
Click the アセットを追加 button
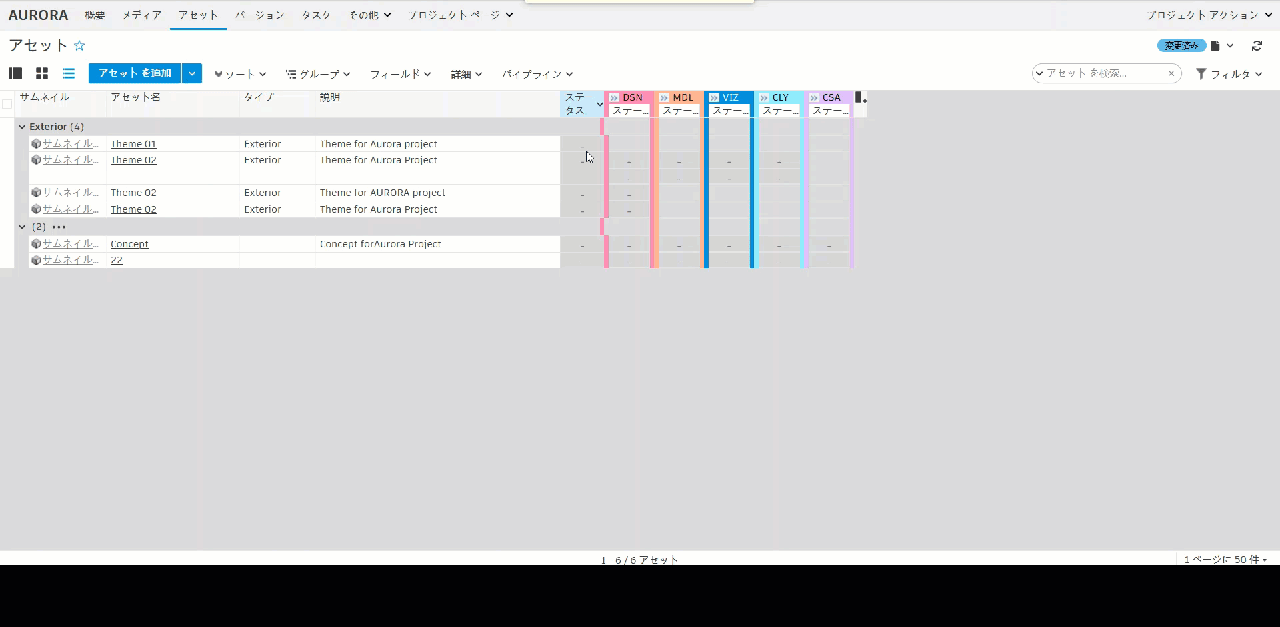click(135, 73)
